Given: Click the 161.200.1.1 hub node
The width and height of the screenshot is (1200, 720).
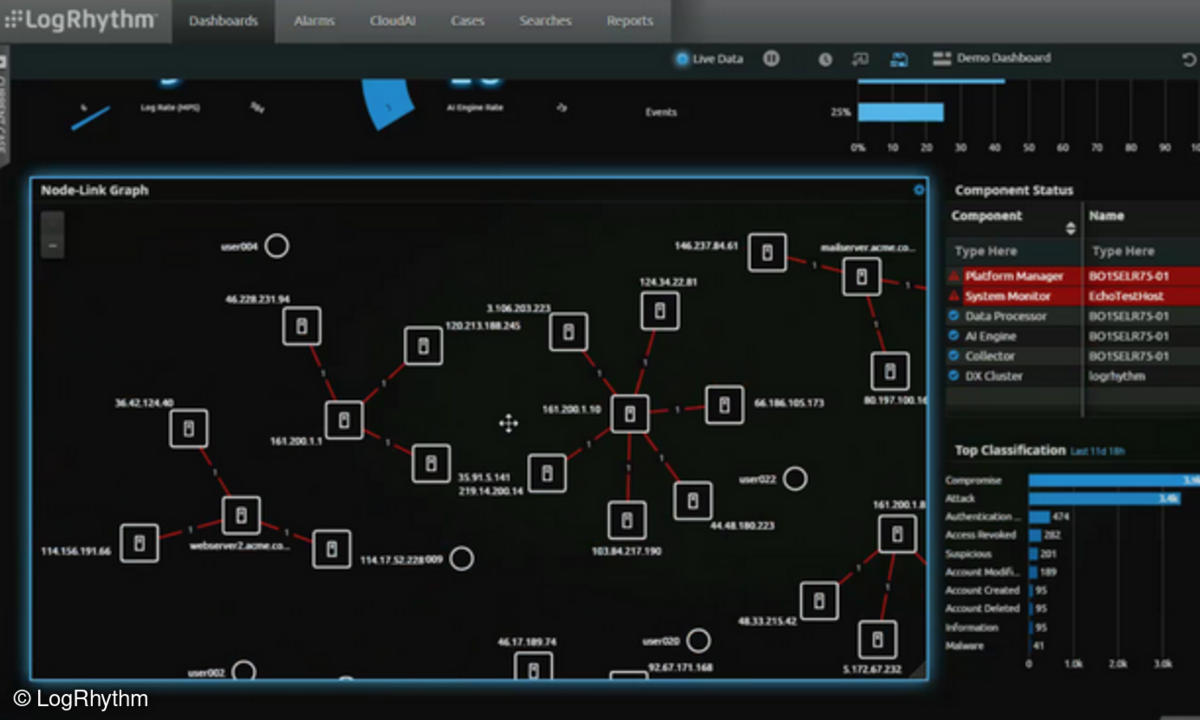Looking at the screenshot, I should click(x=344, y=420).
